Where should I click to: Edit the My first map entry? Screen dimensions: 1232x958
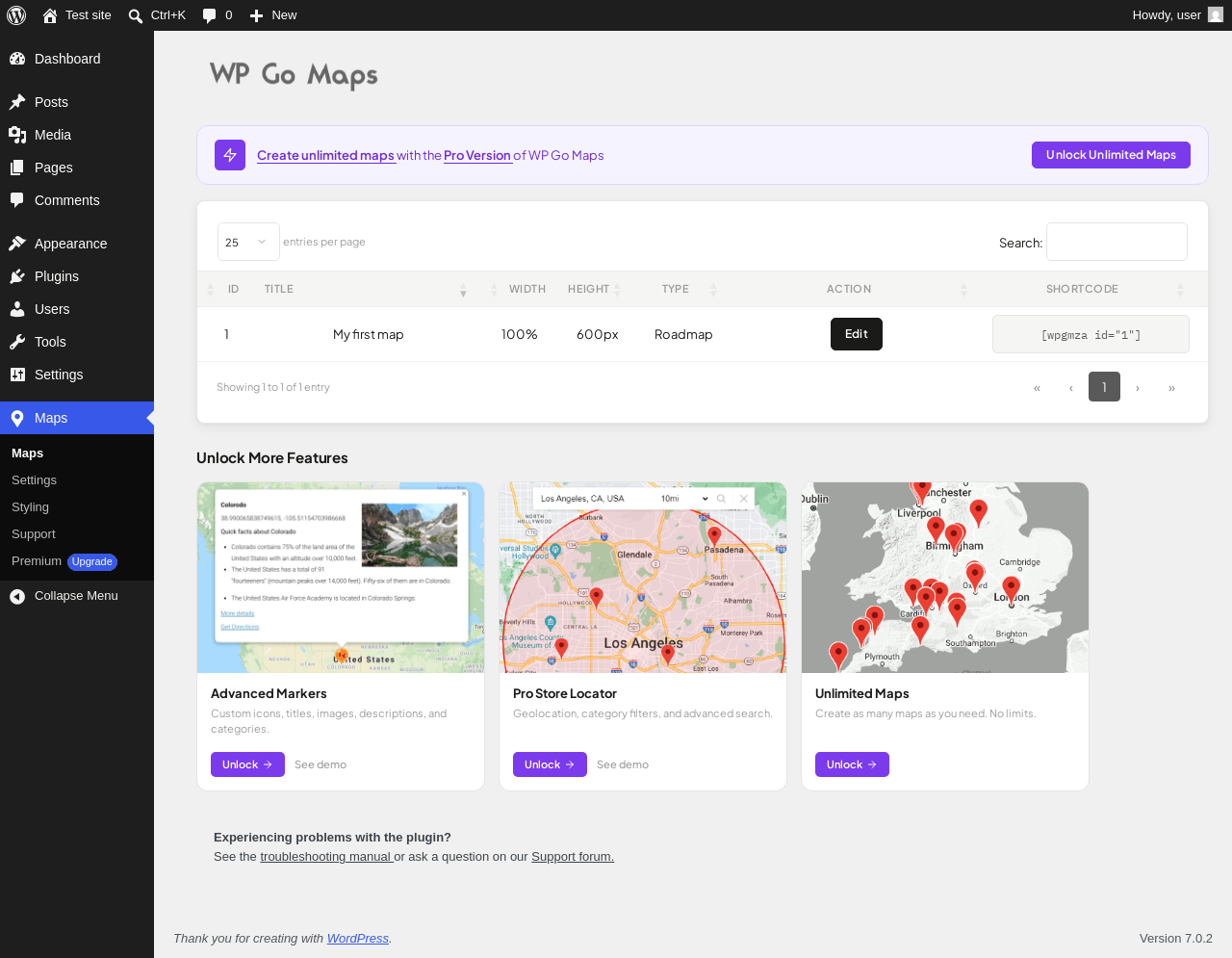[x=857, y=334]
